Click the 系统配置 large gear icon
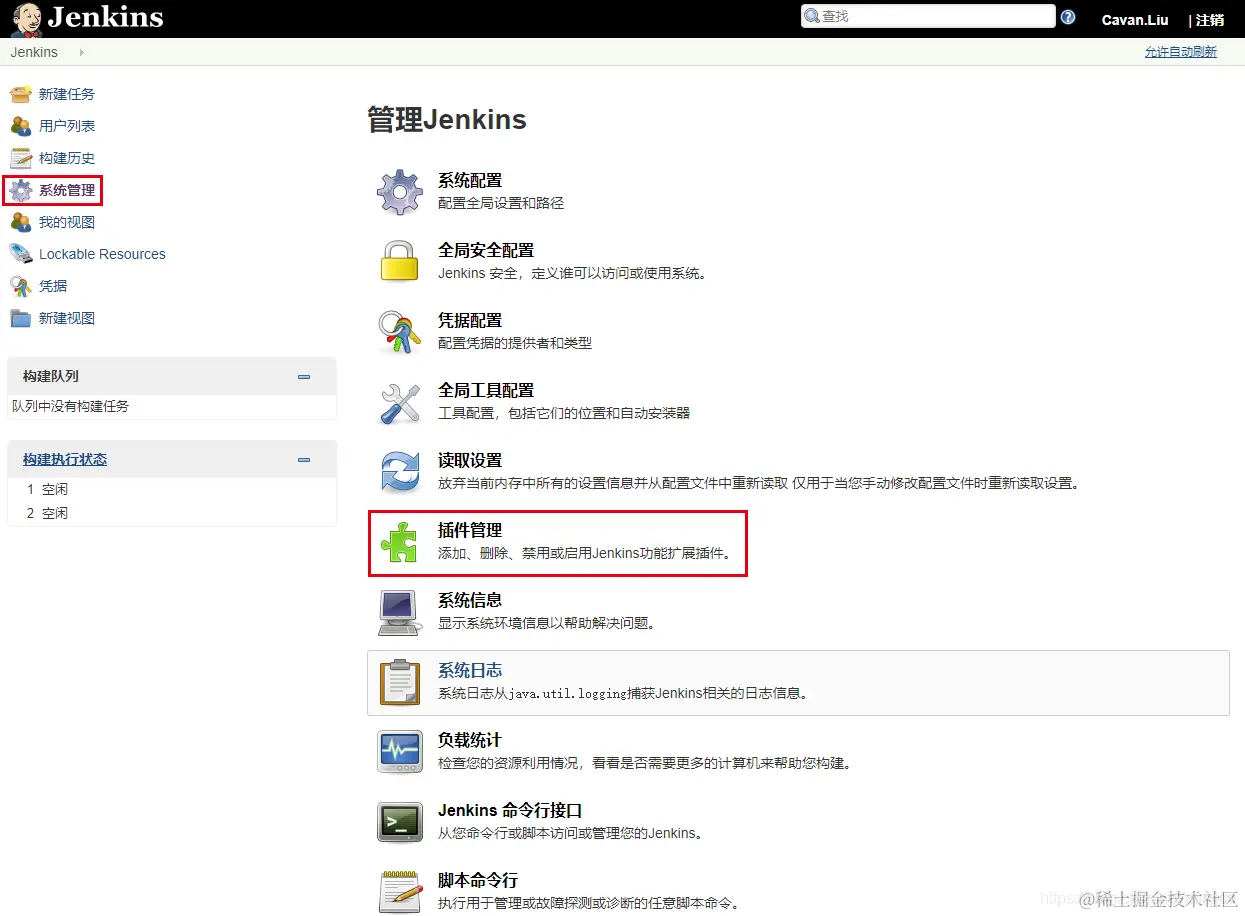 point(400,192)
